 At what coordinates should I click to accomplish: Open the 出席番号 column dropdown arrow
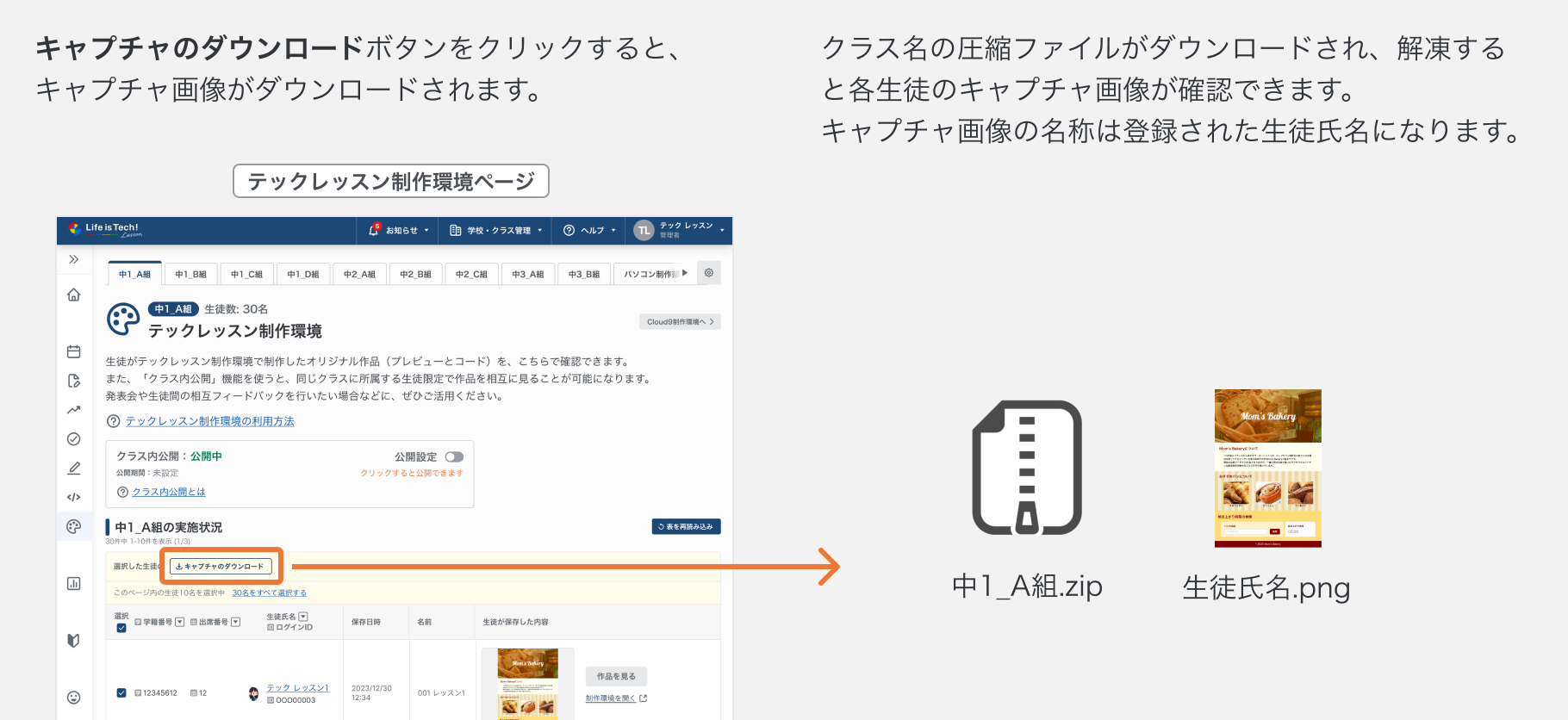[x=236, y=622]
